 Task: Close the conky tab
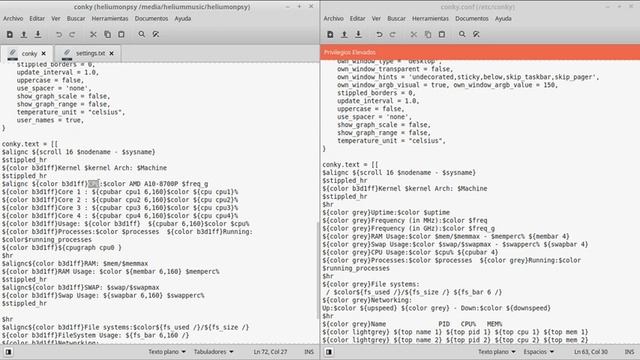point(44,53)
